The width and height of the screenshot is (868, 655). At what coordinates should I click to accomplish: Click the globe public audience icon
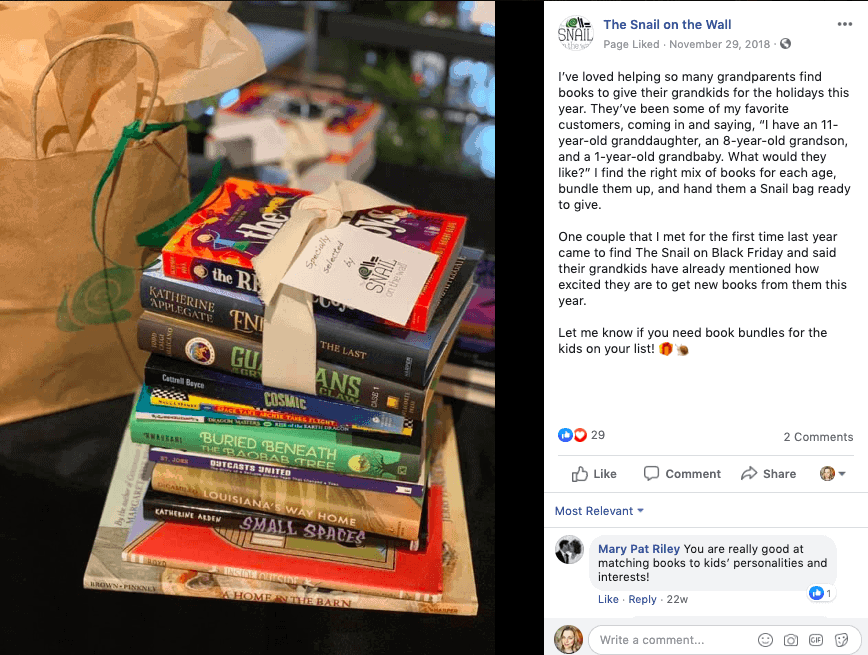tap(786, 44)
